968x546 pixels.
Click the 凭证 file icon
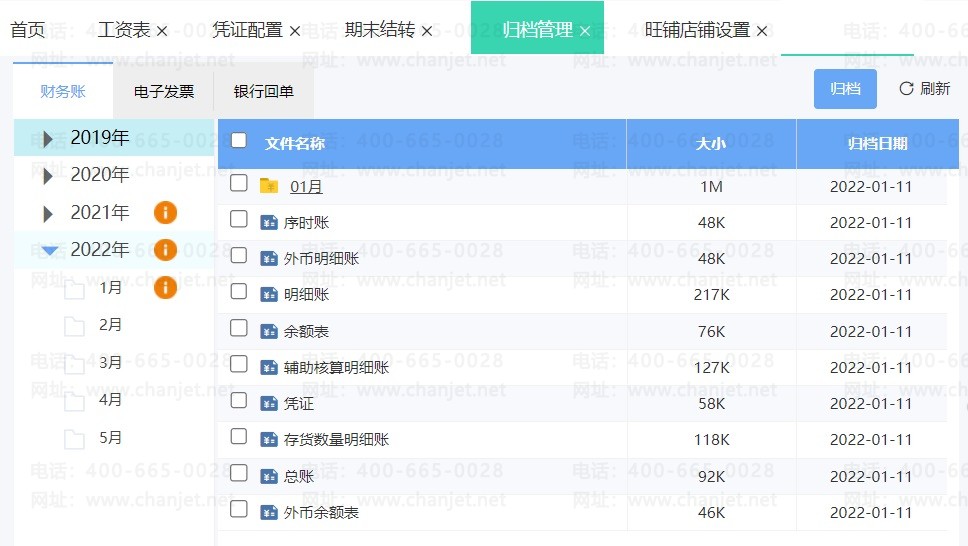click(269, 403)
